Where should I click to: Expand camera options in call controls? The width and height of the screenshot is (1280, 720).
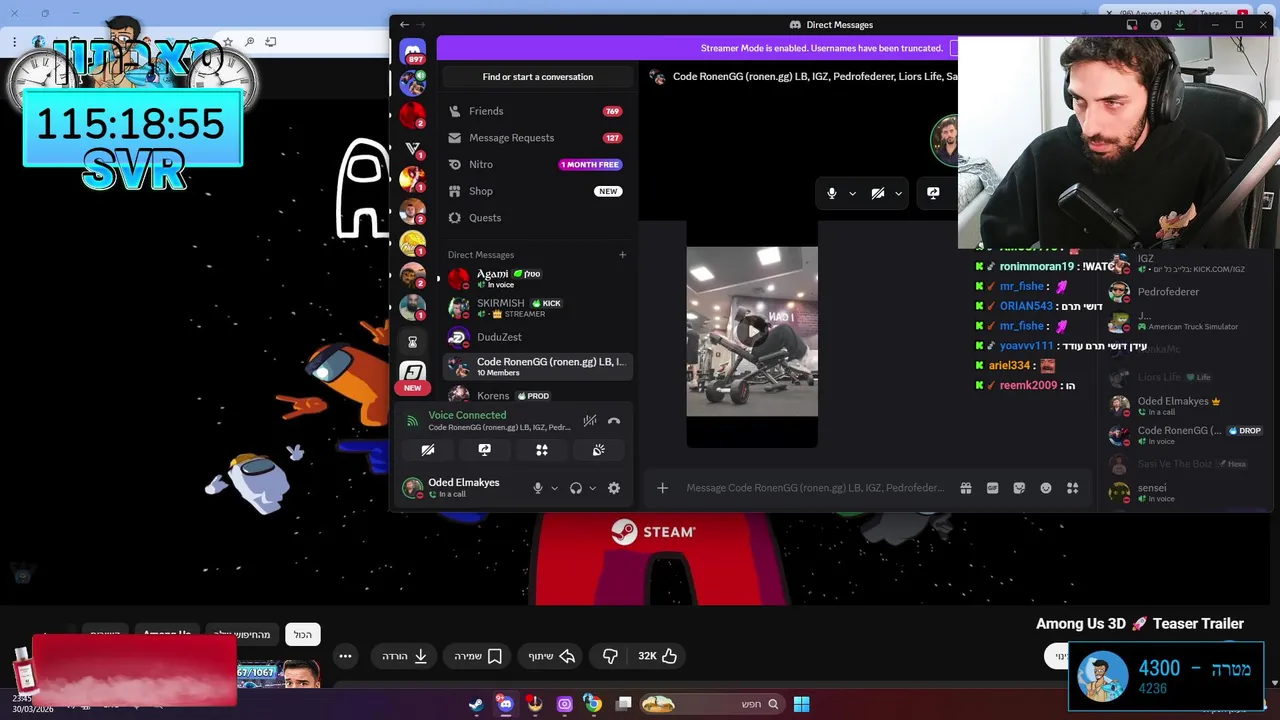click(x=898, y=193)
